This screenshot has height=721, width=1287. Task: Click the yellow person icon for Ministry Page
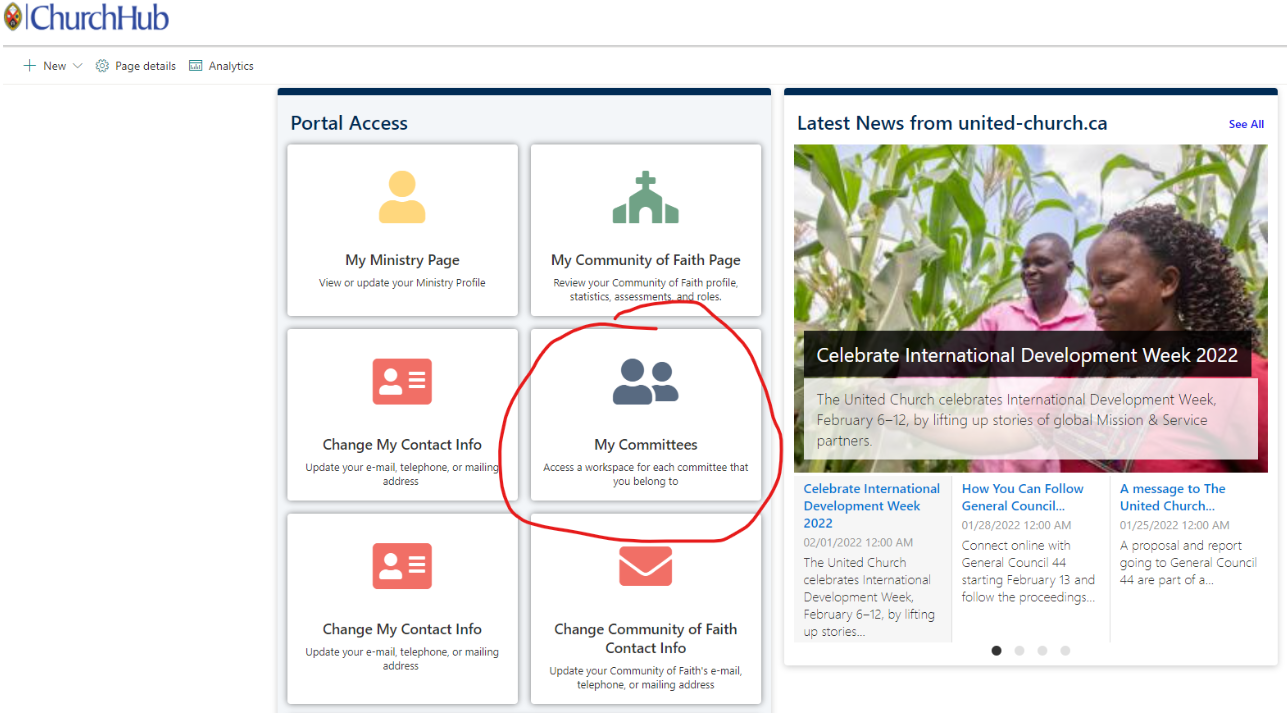[402, 197]
